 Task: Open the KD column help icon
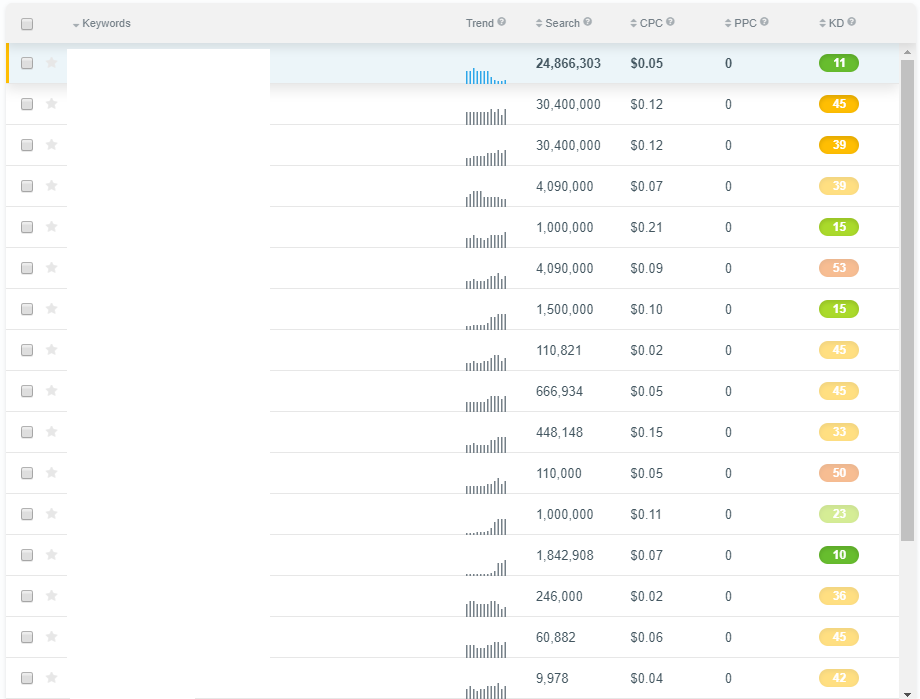851,22
